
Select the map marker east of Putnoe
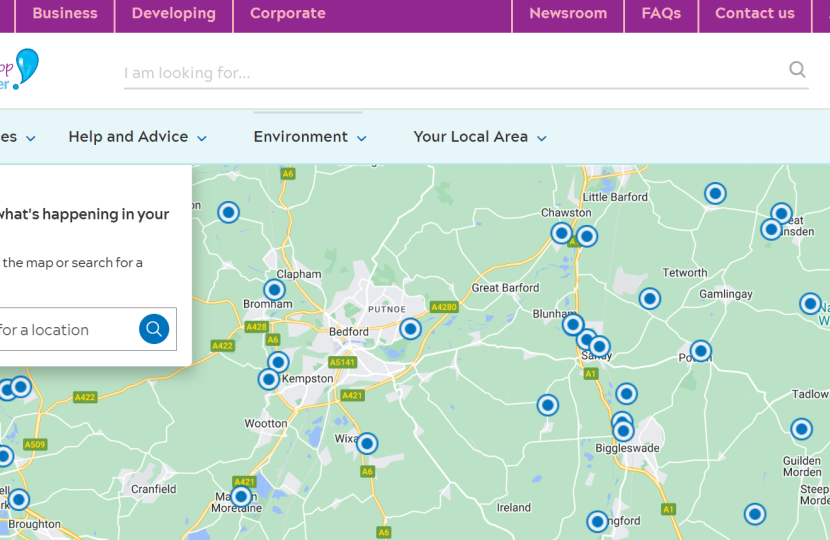click(410, 329)
